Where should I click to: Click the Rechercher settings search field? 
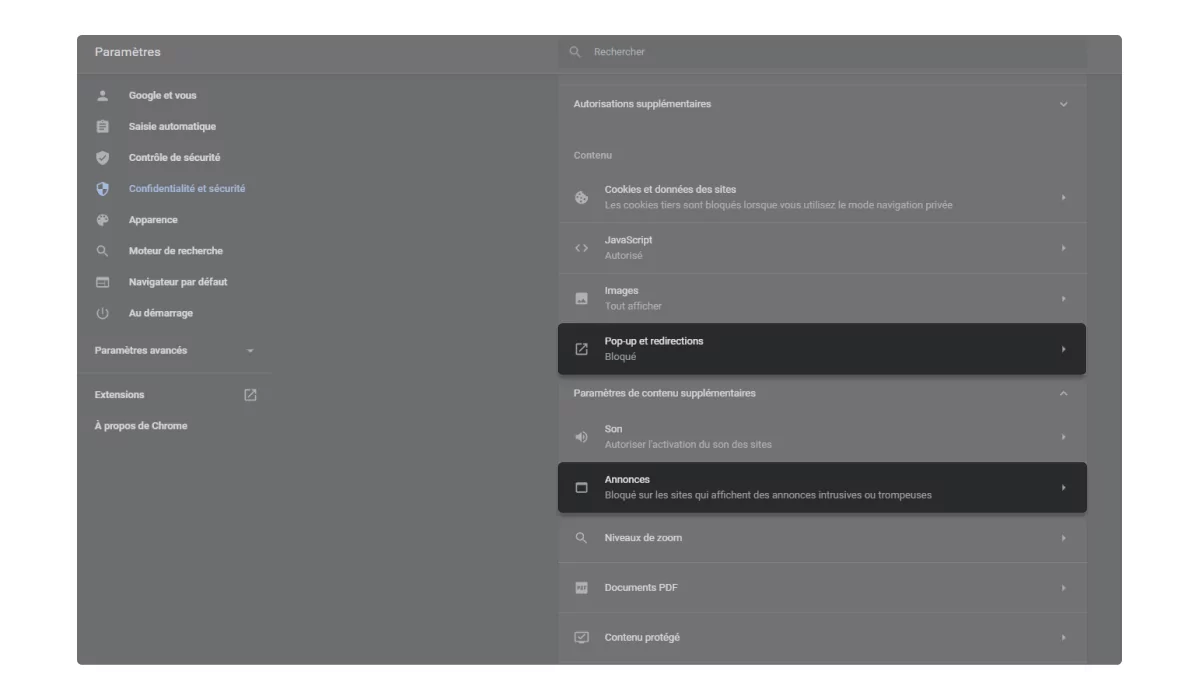(822, 52)
